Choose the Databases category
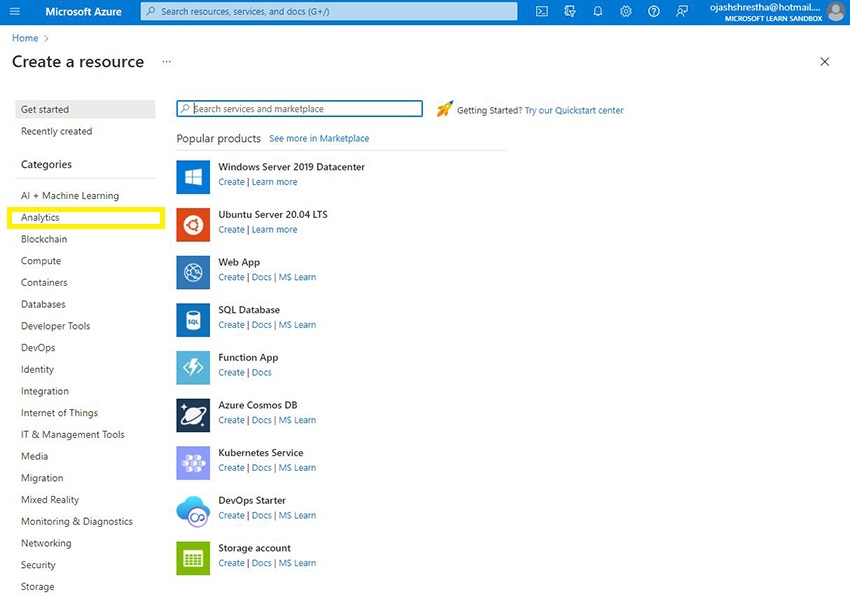 [x=43, y=304]
